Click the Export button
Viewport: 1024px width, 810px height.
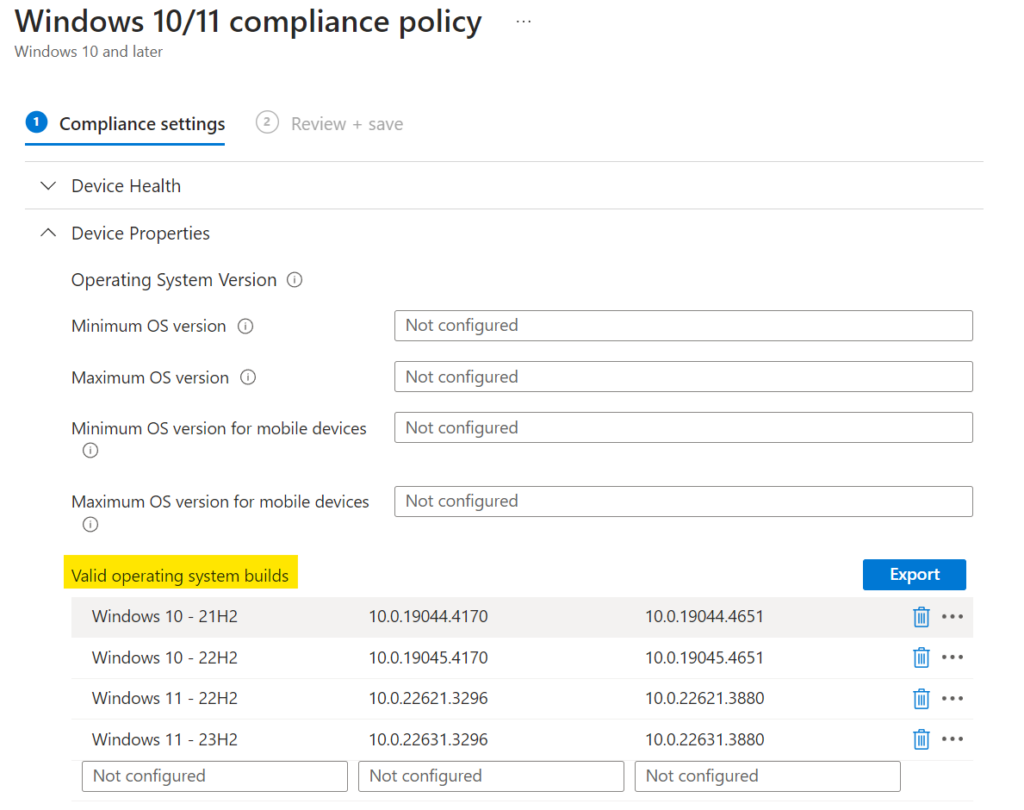[x=913, y=574]
